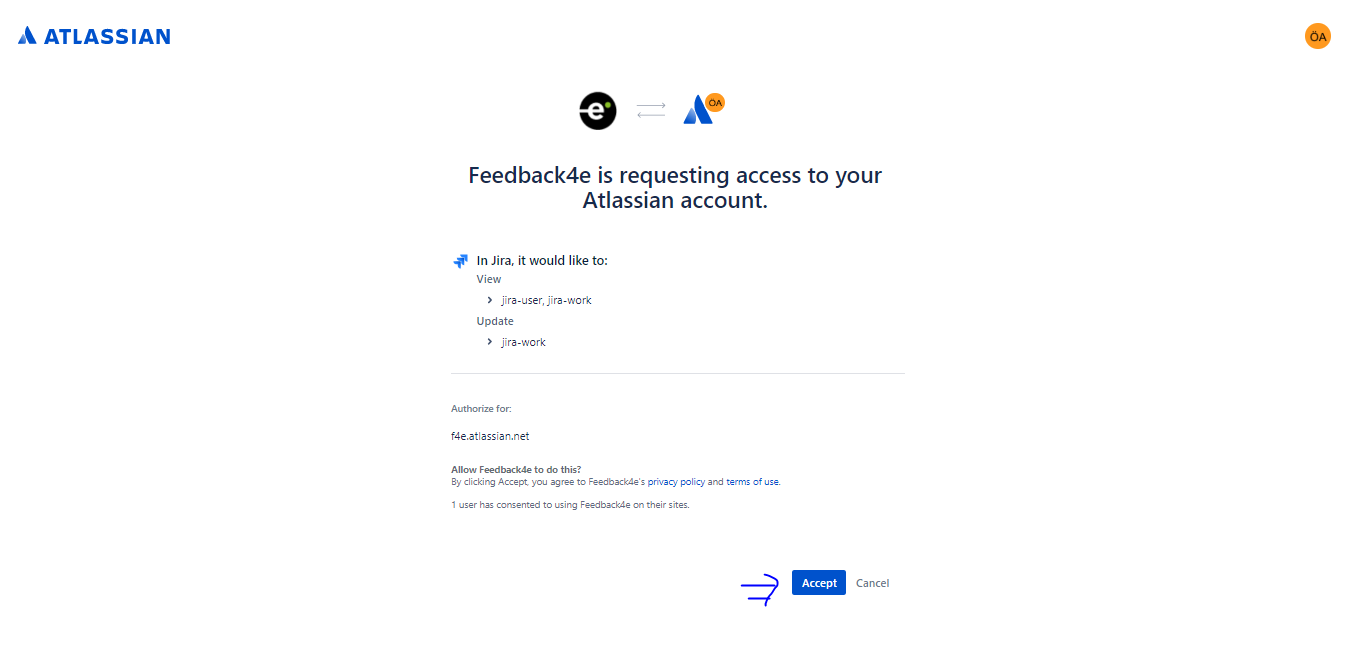Click the Jira product icon
Viewport: 1347px width, 652px height.
click(461, 261)
